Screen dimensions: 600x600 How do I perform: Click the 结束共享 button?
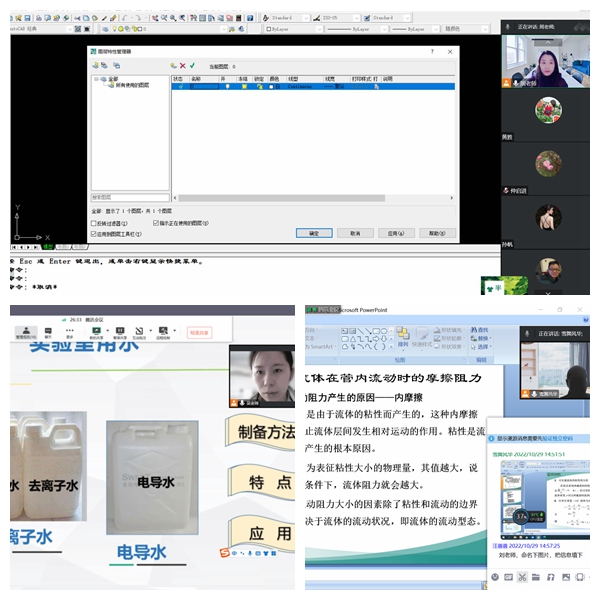(200, 332)
